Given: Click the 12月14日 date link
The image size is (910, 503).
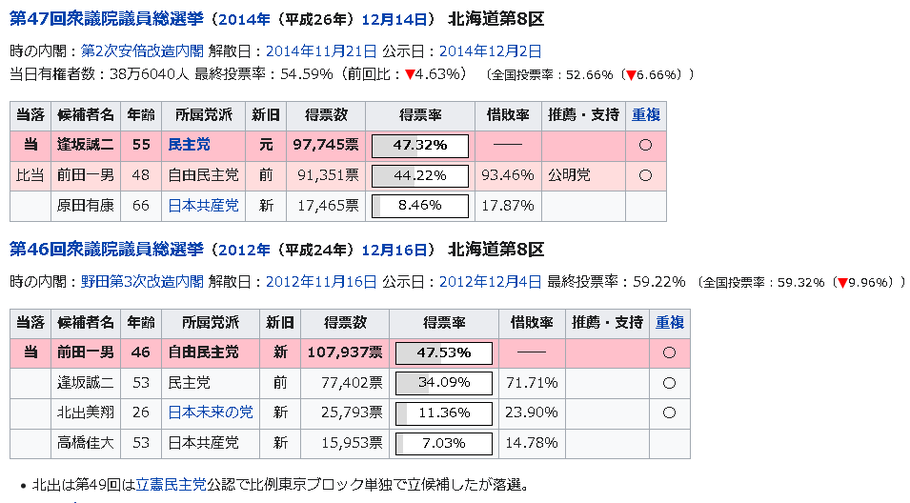Looking at the screenshot, I should click(x=394, y=20).
